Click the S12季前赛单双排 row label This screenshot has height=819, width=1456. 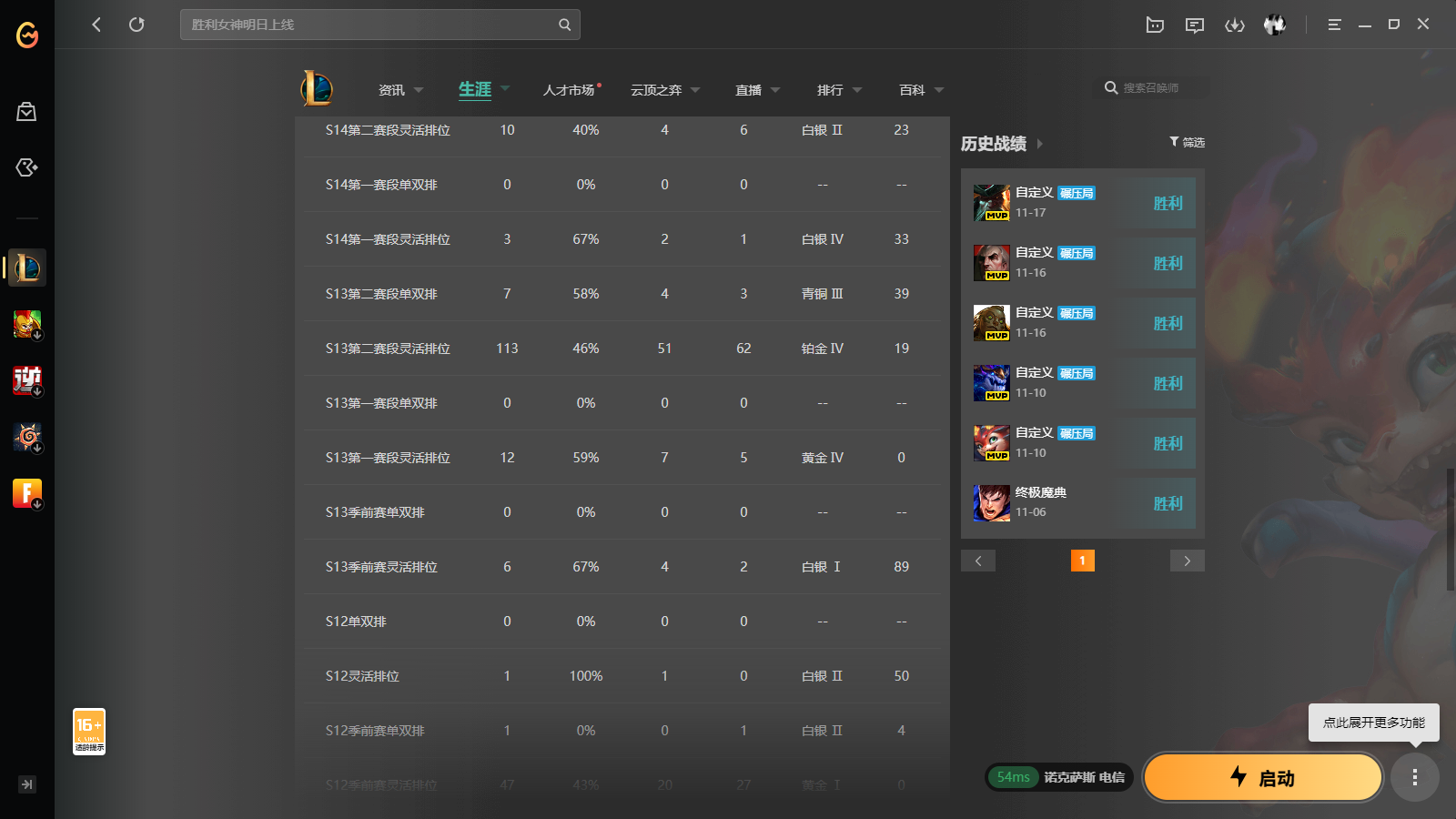tap(375, 731)
